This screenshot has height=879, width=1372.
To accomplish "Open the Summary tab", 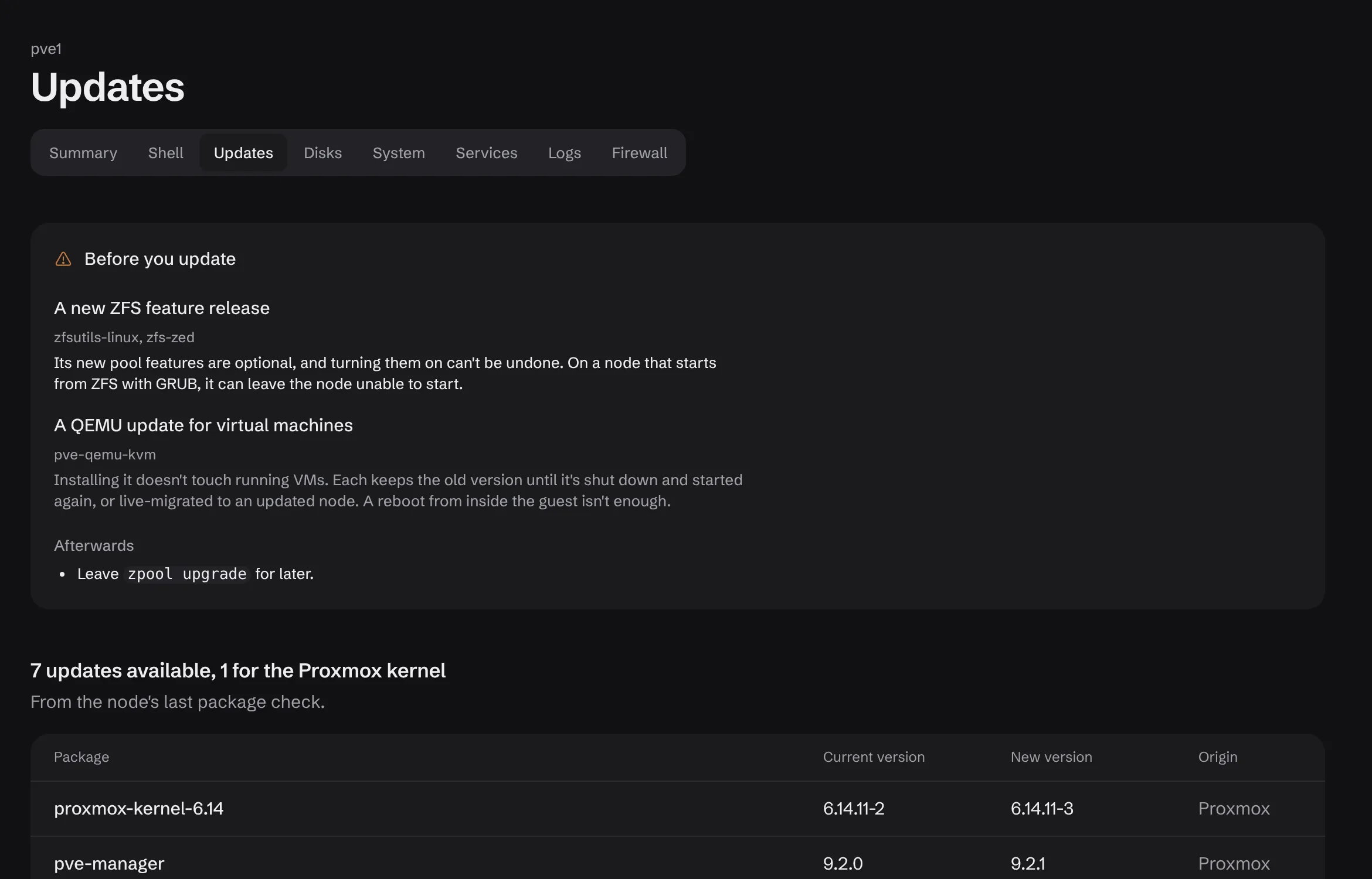I will tap(83, 153).
